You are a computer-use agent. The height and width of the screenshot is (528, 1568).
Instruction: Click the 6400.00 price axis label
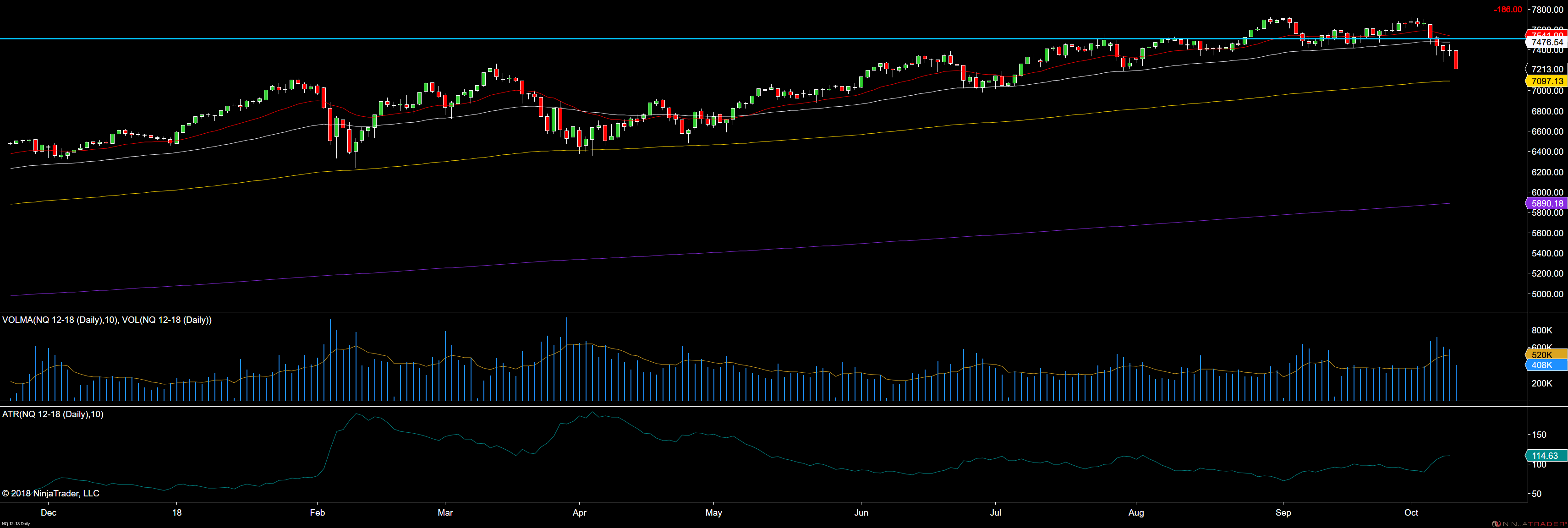(1547, 152)
